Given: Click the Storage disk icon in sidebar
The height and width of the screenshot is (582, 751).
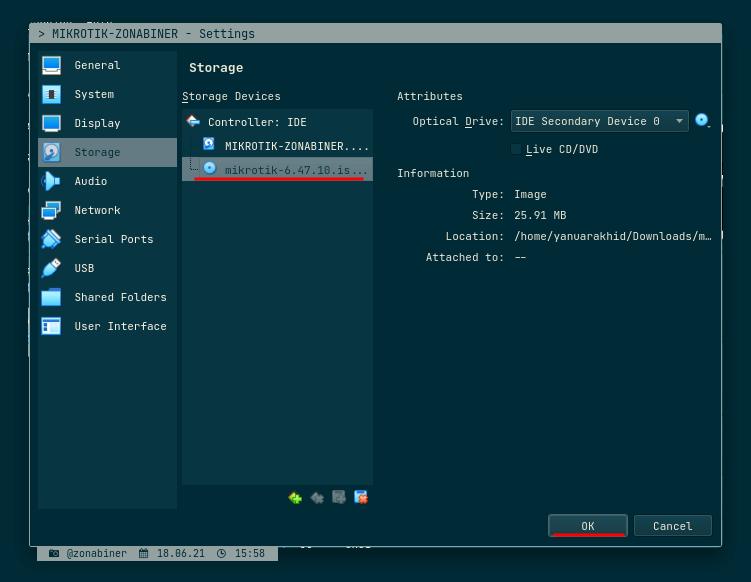Looking at the screenshot, I should [51, 152].
